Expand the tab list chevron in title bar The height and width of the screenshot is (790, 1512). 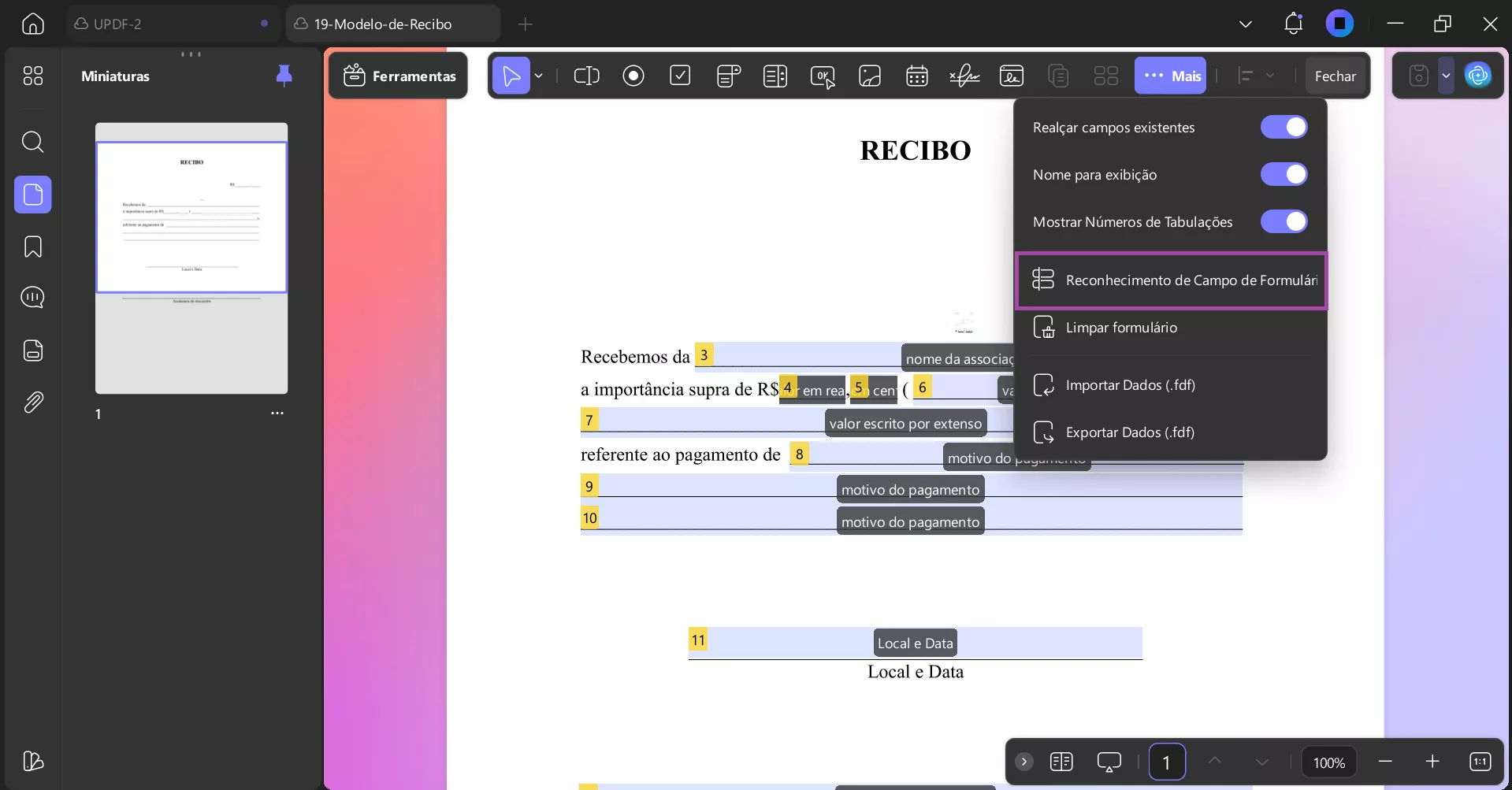pyautogui.click(x=1245, y=24)
